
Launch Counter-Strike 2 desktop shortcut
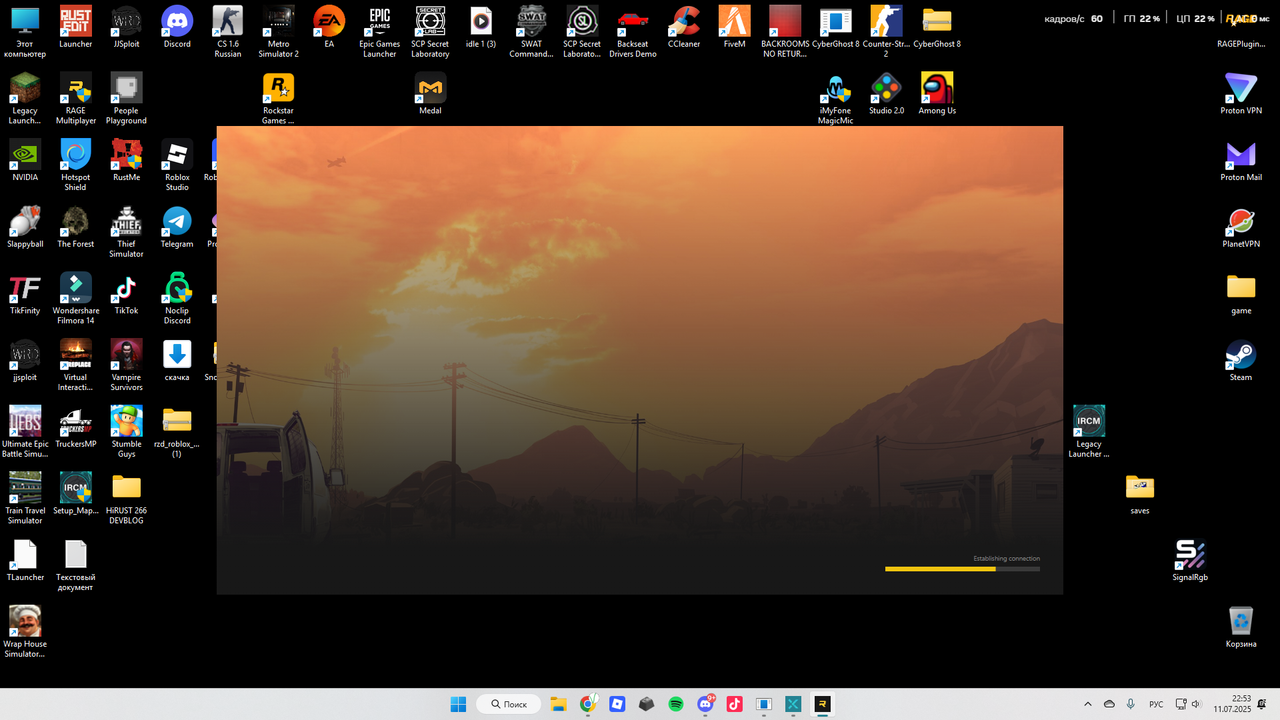[886, 32]
